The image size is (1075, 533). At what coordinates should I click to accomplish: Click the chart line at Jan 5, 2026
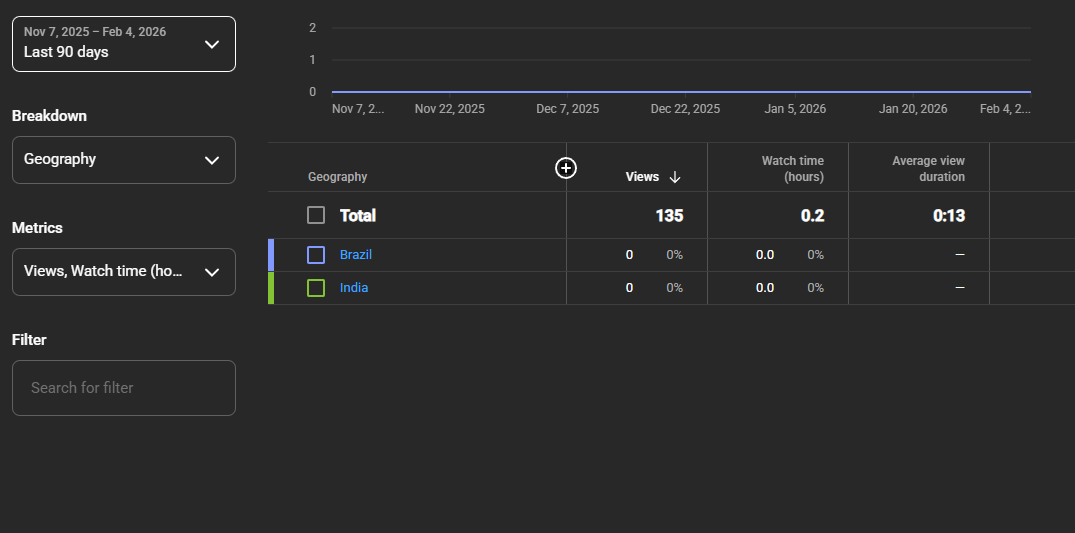click(795, 92)
